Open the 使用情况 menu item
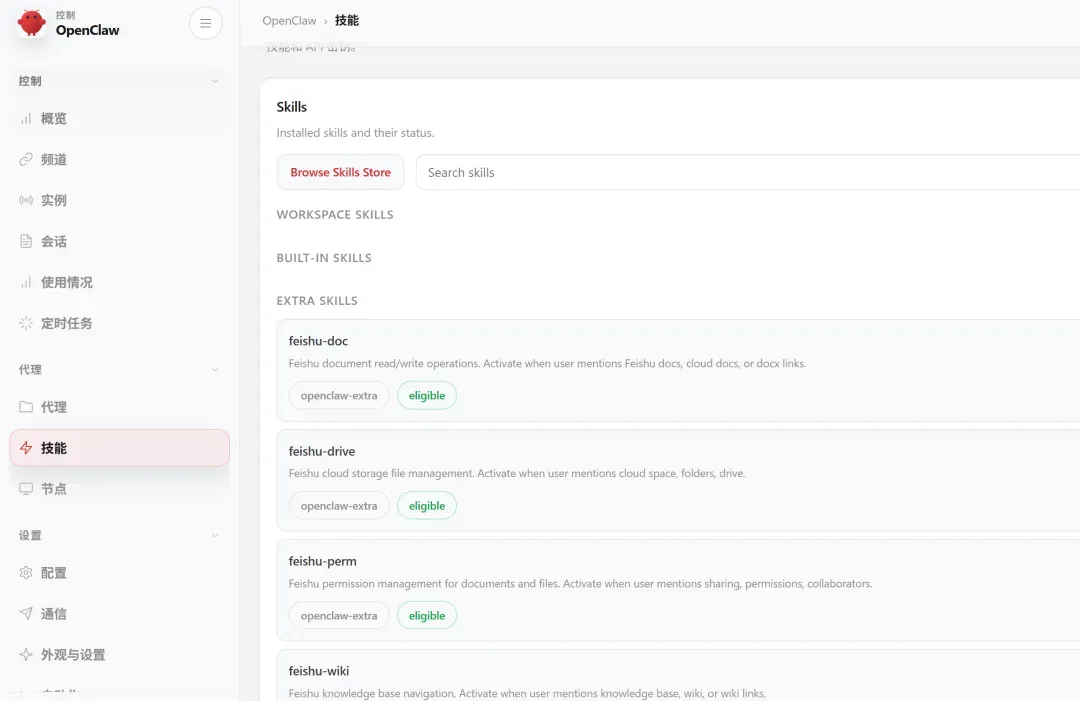 click(66, 283)
